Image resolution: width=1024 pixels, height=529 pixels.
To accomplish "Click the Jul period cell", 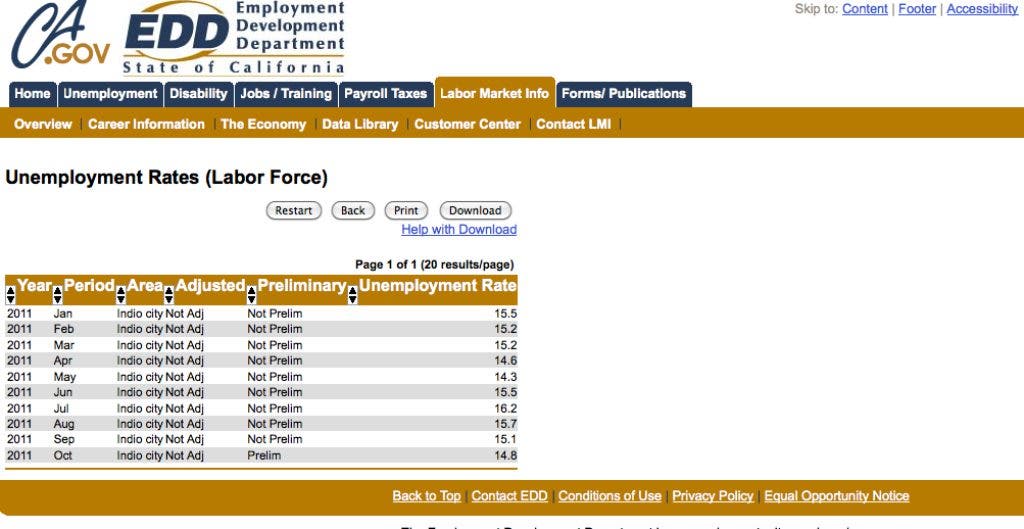I will [x=61, y=408].
